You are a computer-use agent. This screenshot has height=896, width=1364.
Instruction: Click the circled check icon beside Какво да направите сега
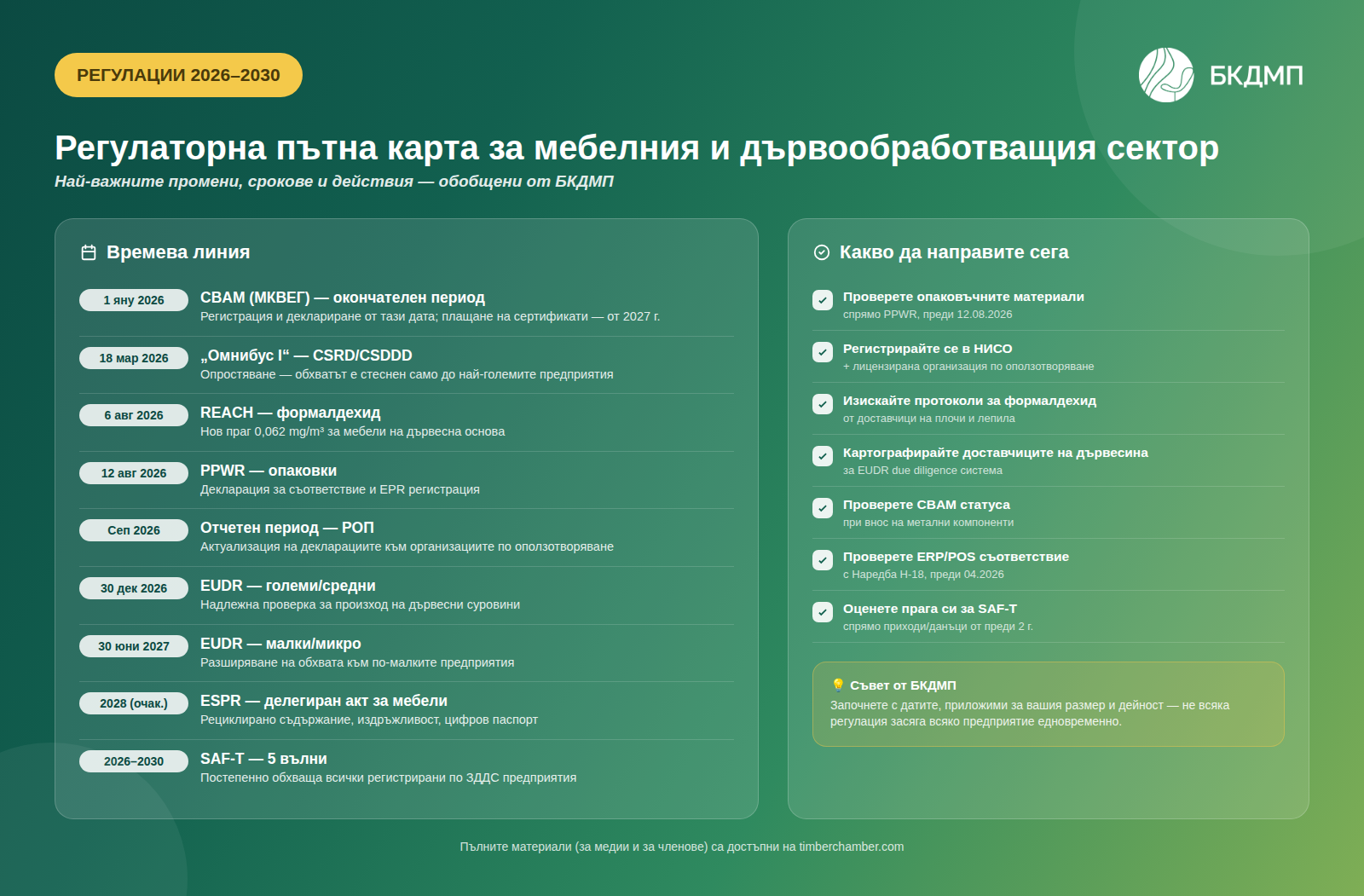point(822,252)
